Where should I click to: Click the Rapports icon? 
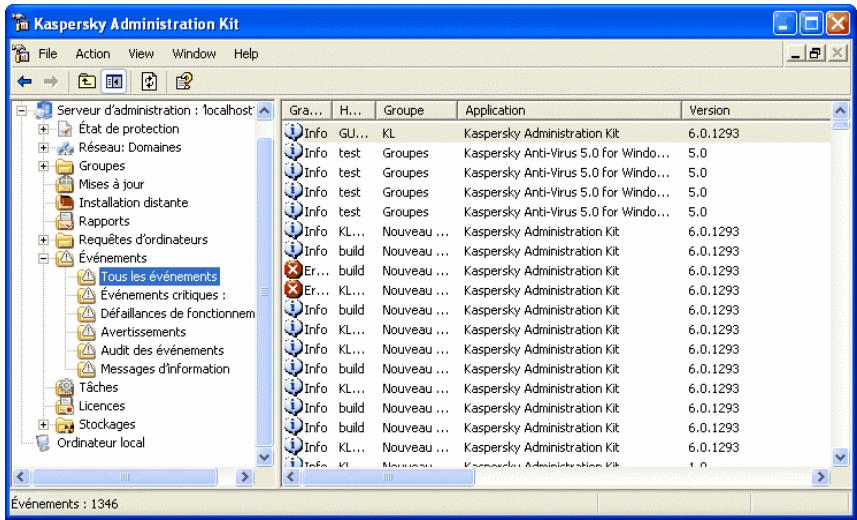coord(65,221)
